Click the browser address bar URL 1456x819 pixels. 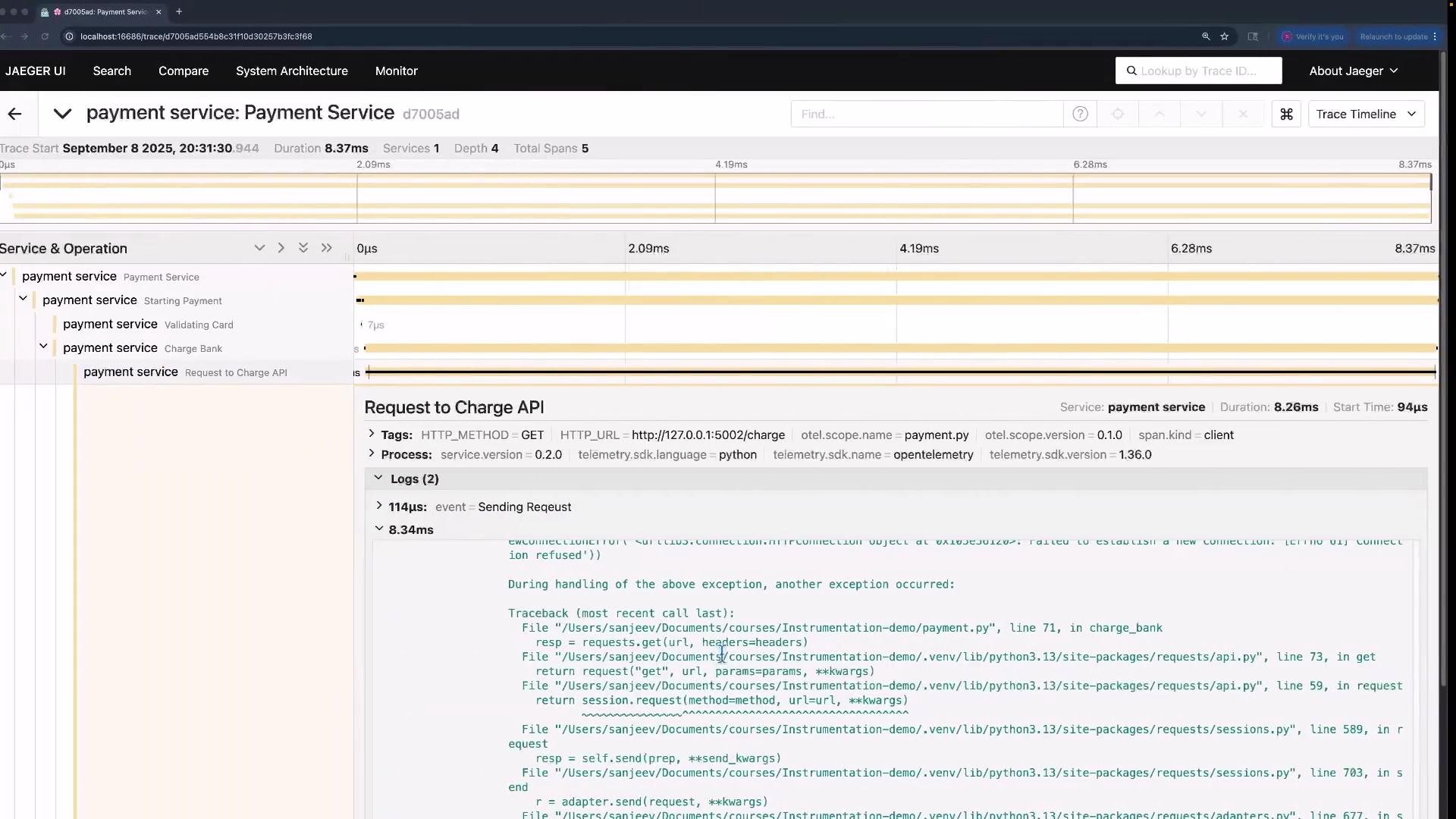point(196,36)
